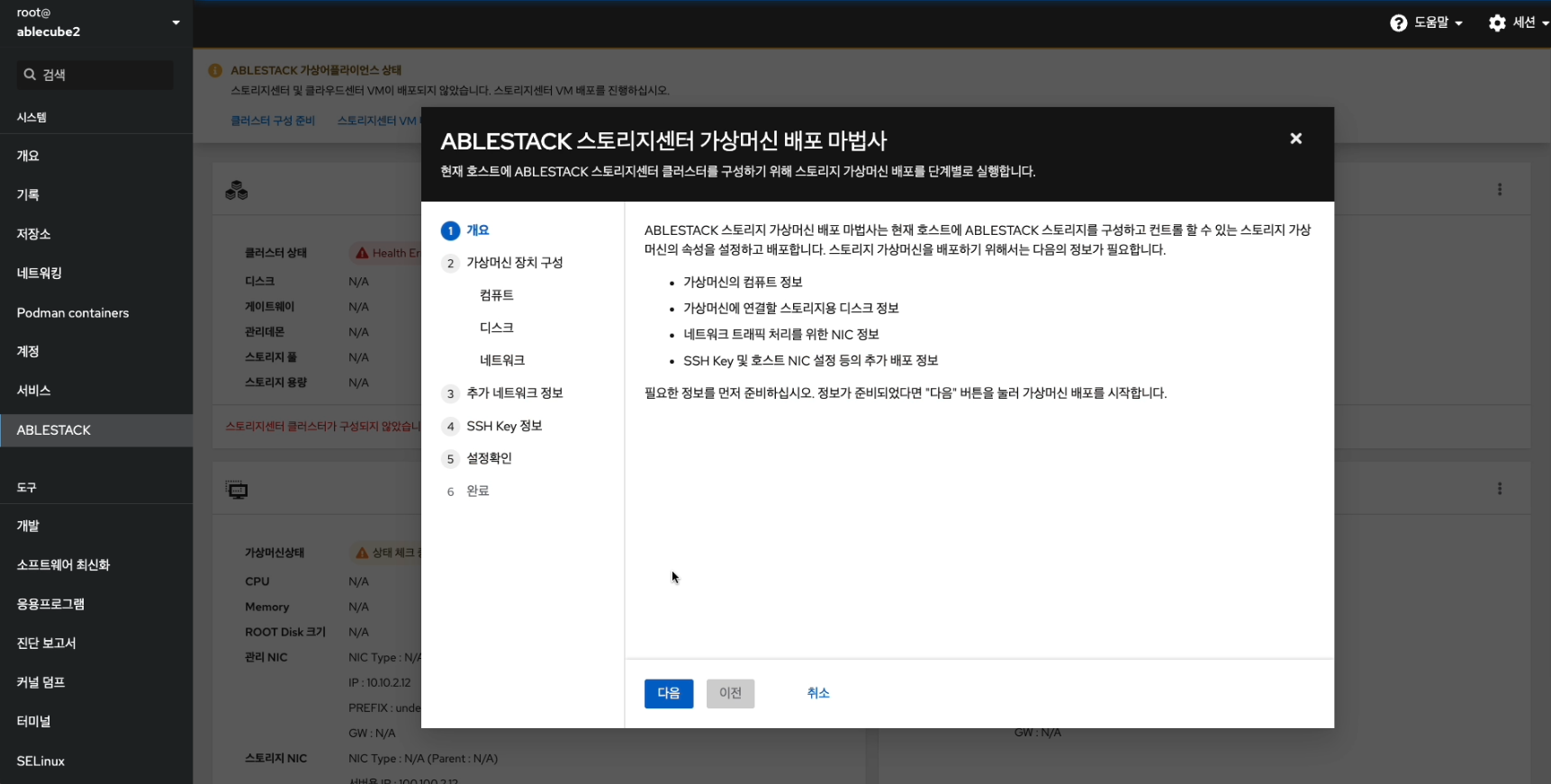Select wizard step 1 개요
The width and height of the screenshot is (1551, 784).
point(465,230)
